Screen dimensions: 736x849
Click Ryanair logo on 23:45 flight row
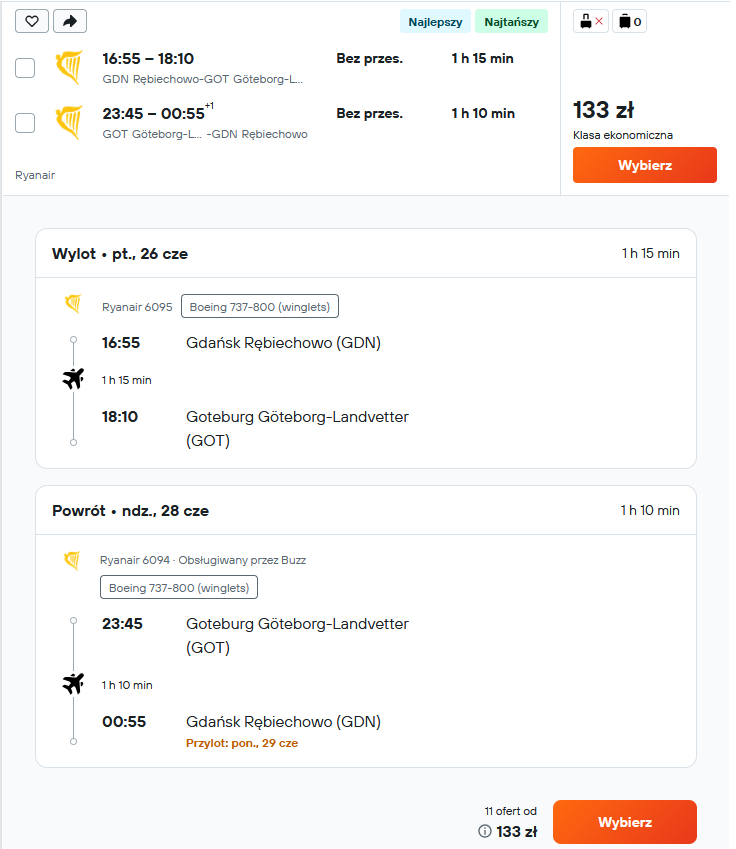(x=69, y=122)
